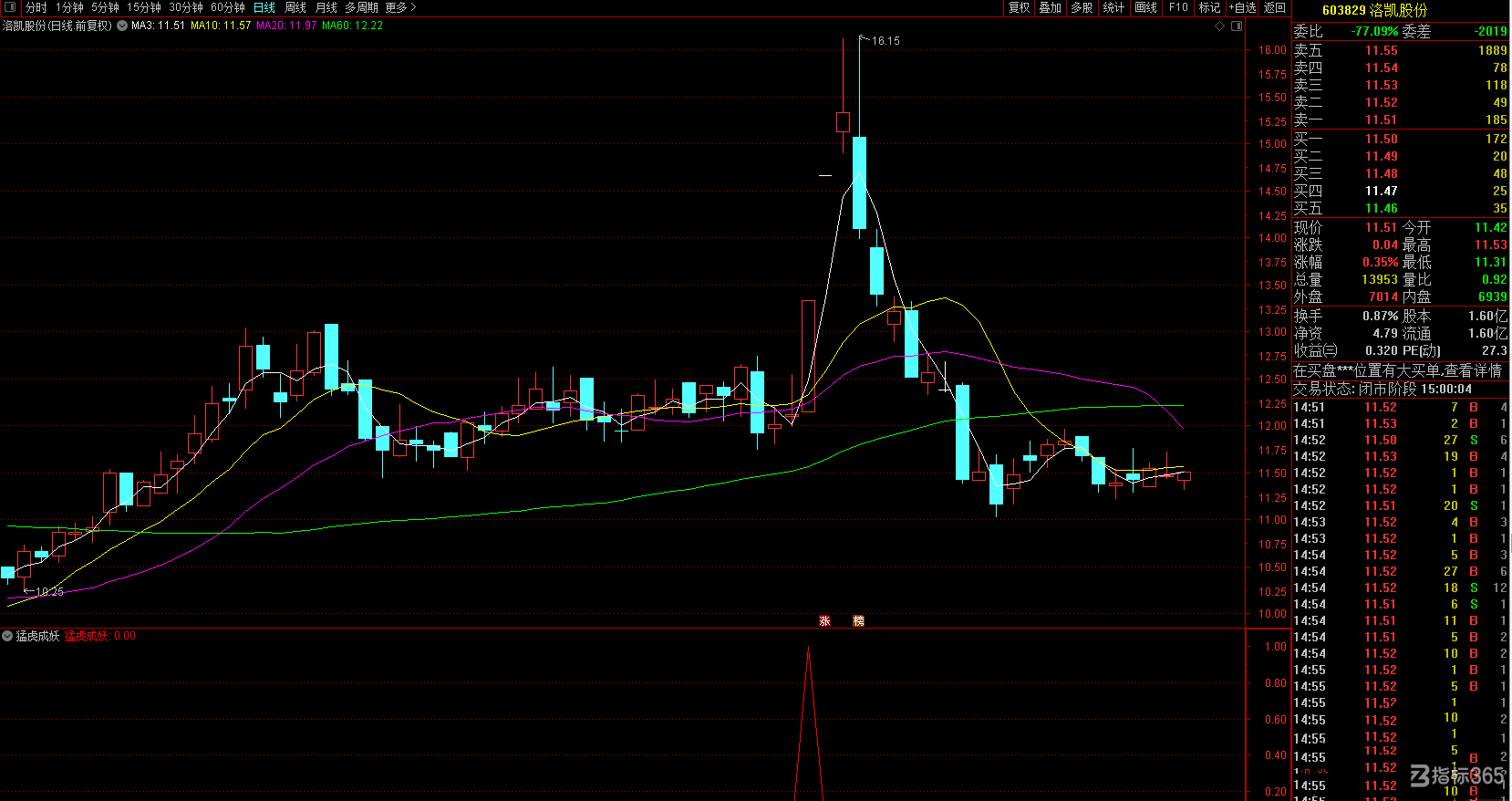1512x801 pixels.
Task: Click the 统计 statistics button
Action: pos(1114,7)
